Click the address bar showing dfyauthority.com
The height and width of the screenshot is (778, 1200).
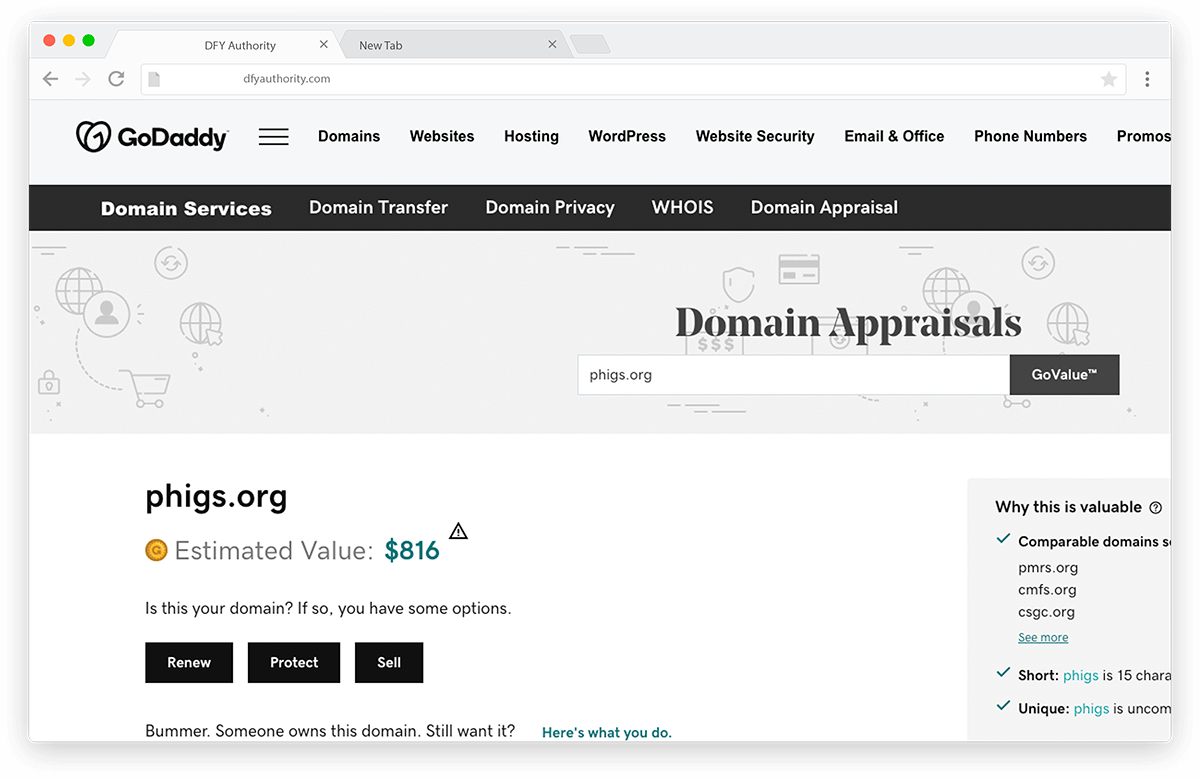tap(633, 79)
